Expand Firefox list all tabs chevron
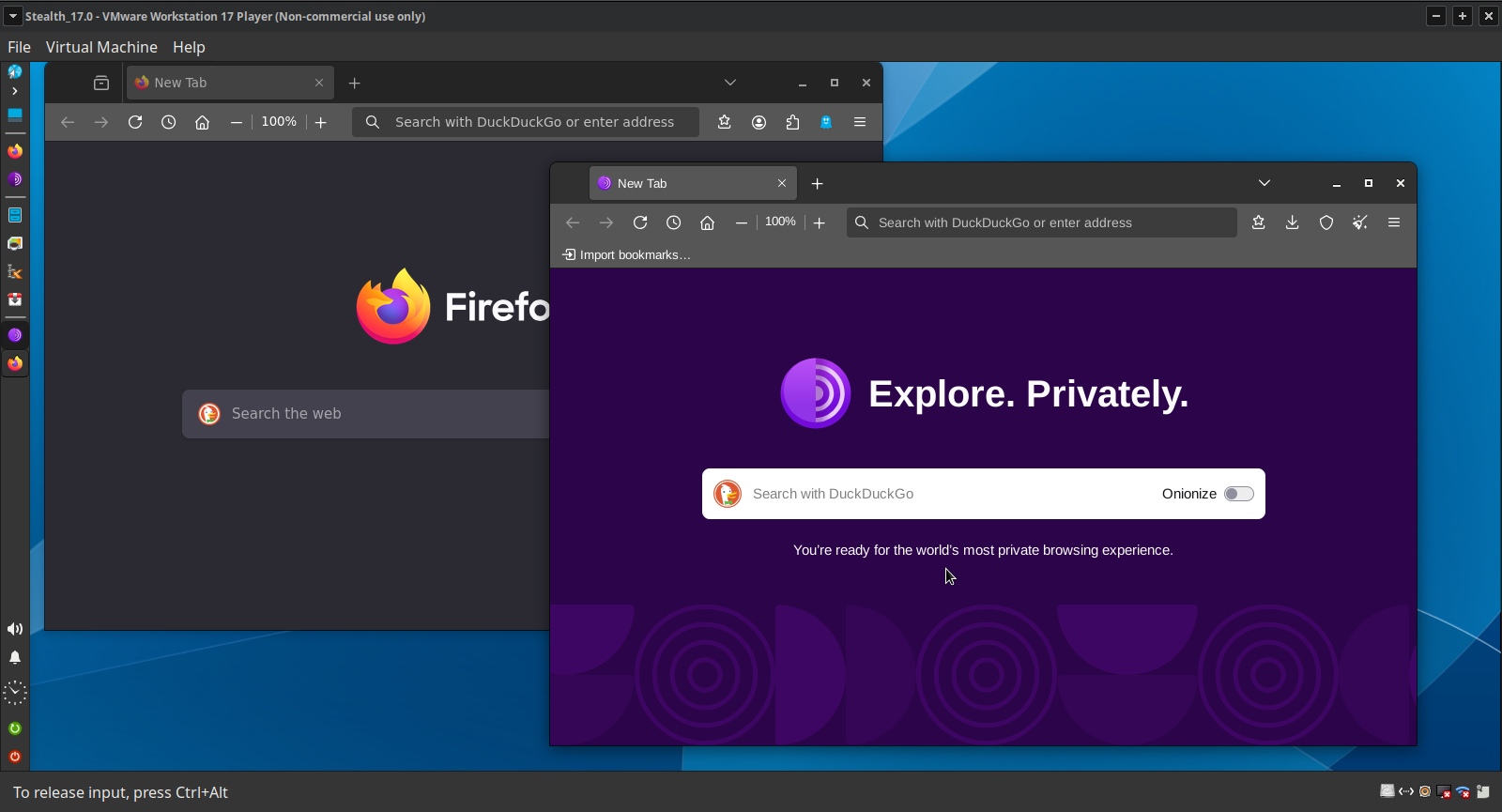This screenshot has height=812, width=1502. pyautogui.click(x=730, y=83)
